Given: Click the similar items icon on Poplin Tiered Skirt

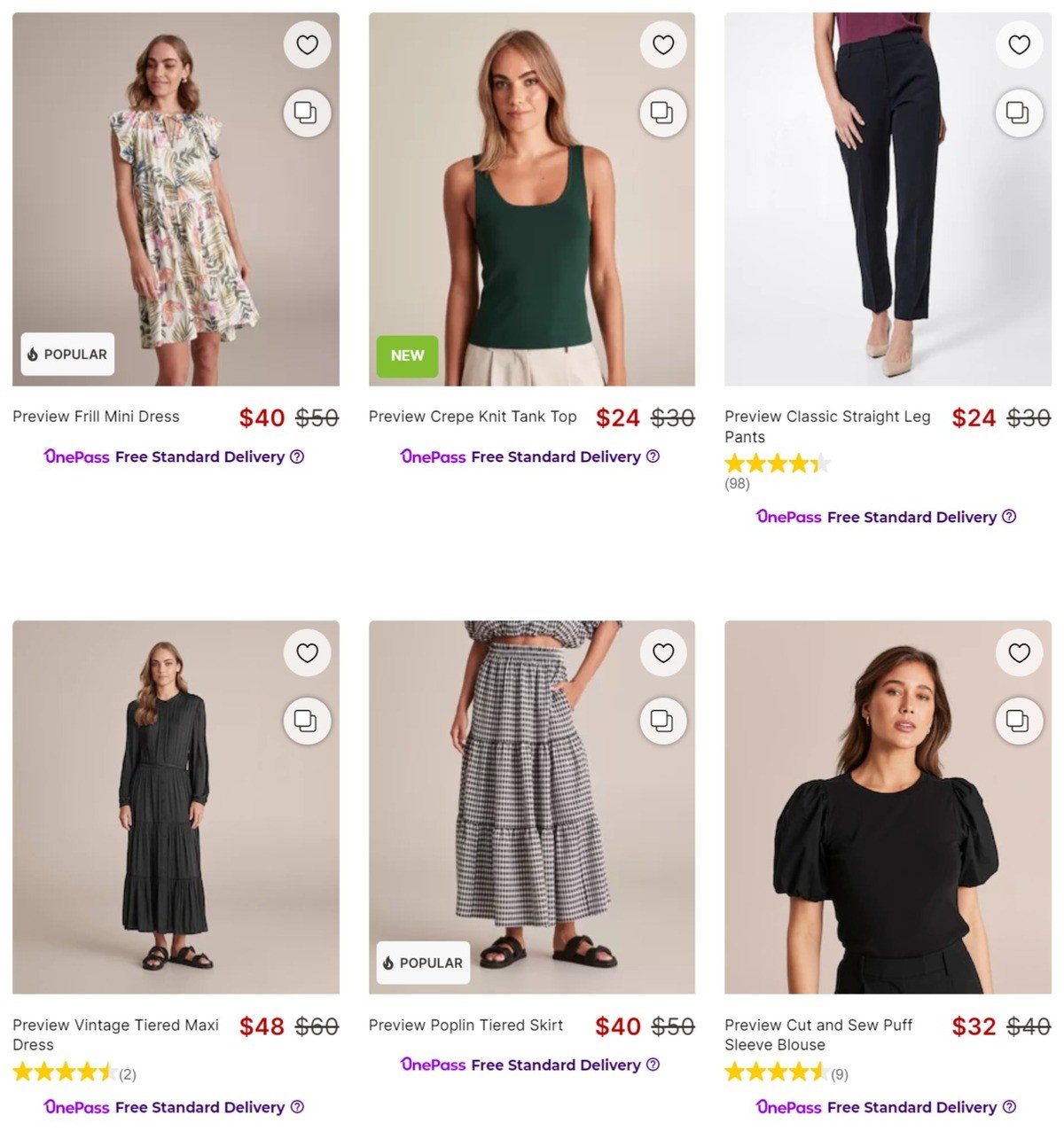Looking at the screenshot, I should coord(663,721).
